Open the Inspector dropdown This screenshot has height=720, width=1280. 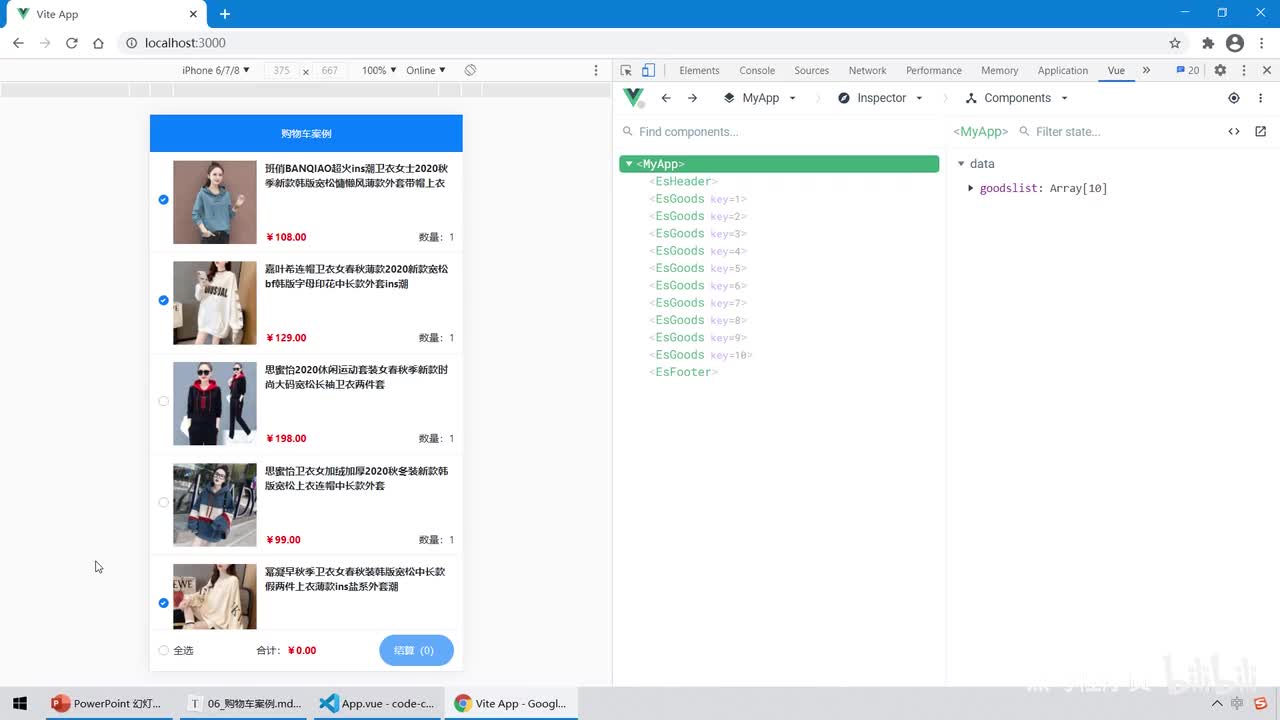(x=881, y=98)
